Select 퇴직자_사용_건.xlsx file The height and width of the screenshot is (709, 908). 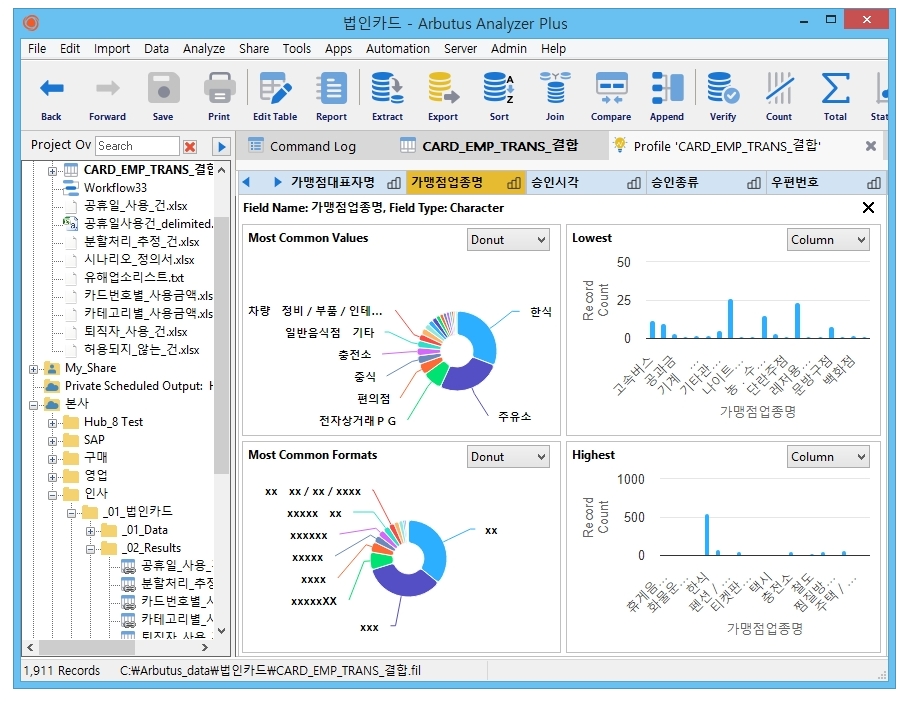[135, 332]
